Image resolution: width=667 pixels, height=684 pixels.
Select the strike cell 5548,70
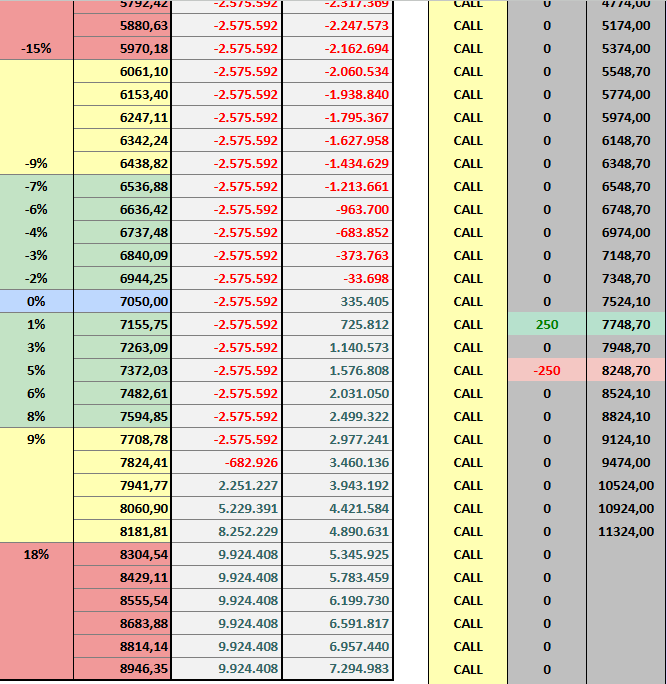click(x=626, y=72)
